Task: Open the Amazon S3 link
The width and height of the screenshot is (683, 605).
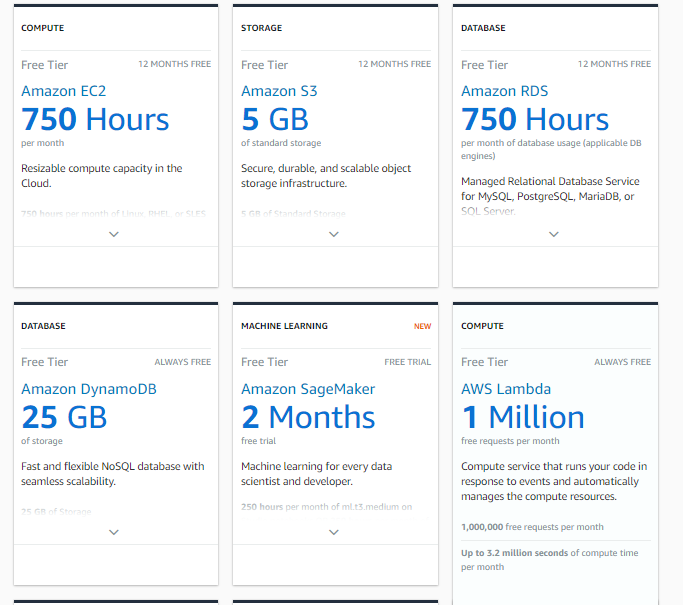Action: (x=279, y=91)
